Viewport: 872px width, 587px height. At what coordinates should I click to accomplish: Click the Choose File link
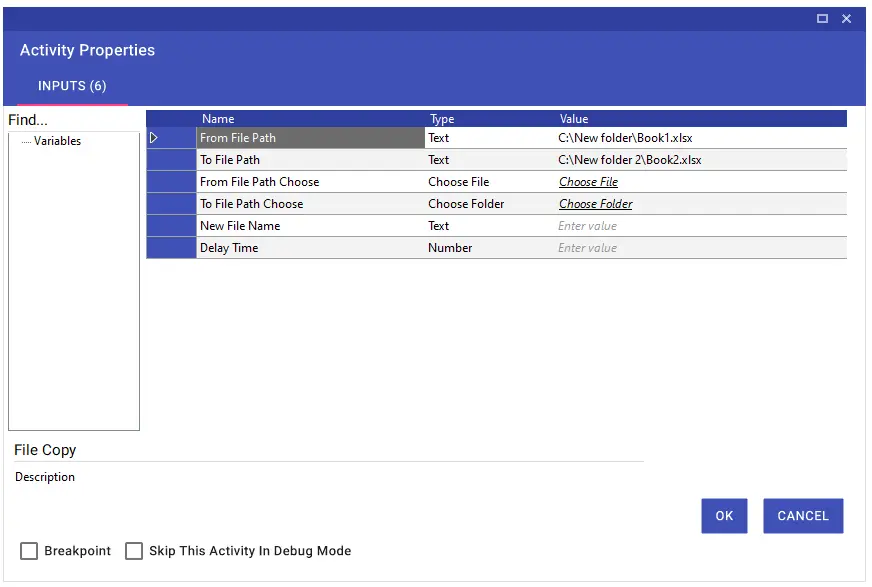(x=588, y=182)
